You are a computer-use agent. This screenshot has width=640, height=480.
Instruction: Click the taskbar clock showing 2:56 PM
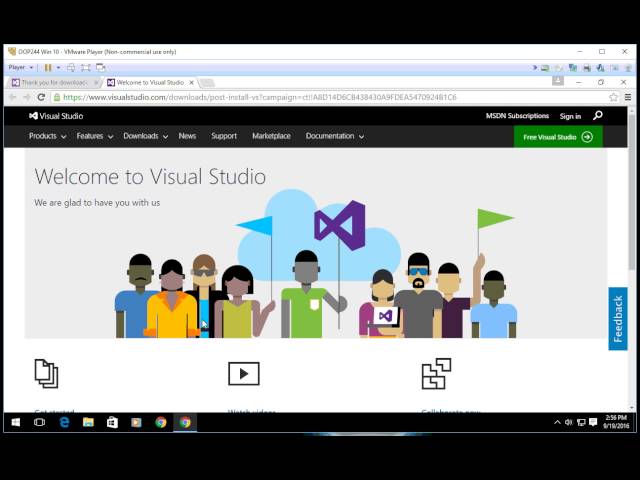tap(616, 422)
